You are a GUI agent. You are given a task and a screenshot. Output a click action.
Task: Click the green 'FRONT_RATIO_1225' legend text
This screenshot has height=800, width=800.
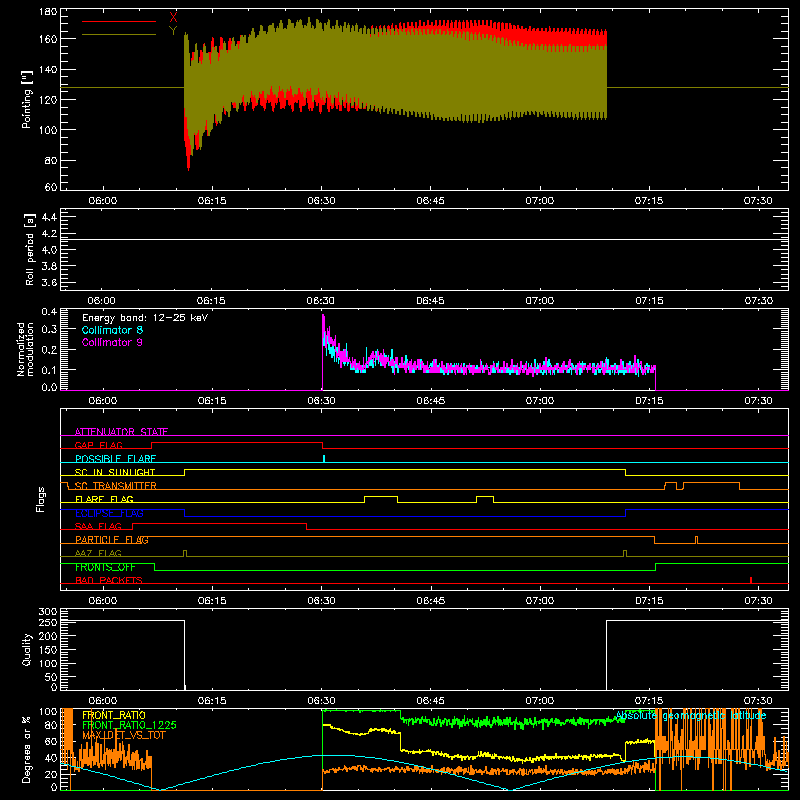coord(129,725)
